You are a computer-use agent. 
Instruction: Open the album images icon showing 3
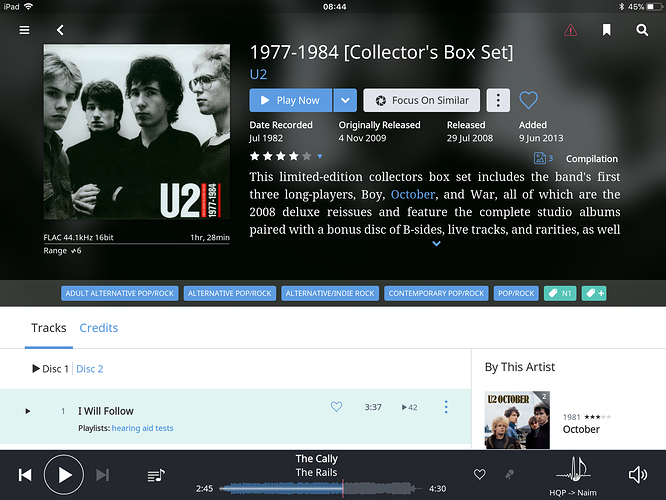pyautogui.click(x=543, y=158)
